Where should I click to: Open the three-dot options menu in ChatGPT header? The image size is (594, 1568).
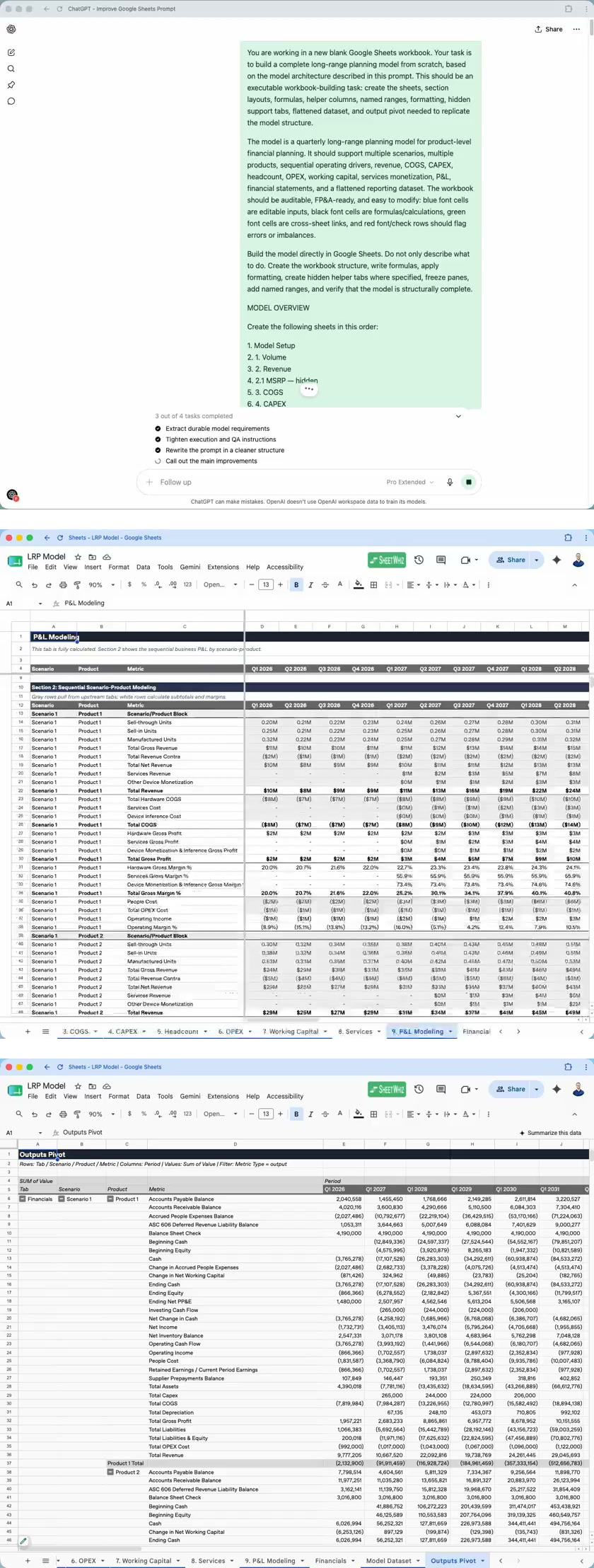point(576,29)
